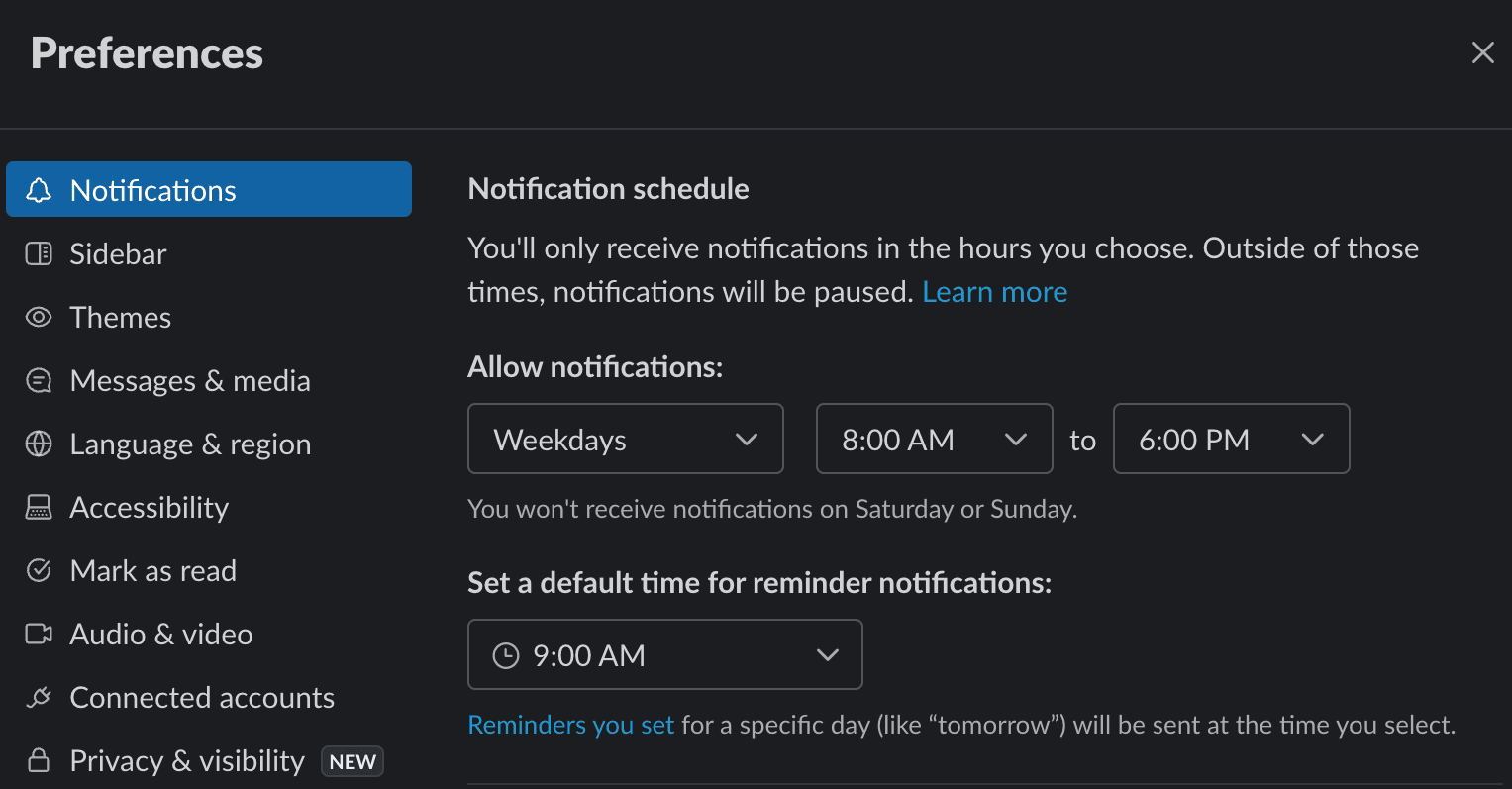Open the Mark as read settings section
Viewport: 1512px width, 789px height.
[152, 570]
